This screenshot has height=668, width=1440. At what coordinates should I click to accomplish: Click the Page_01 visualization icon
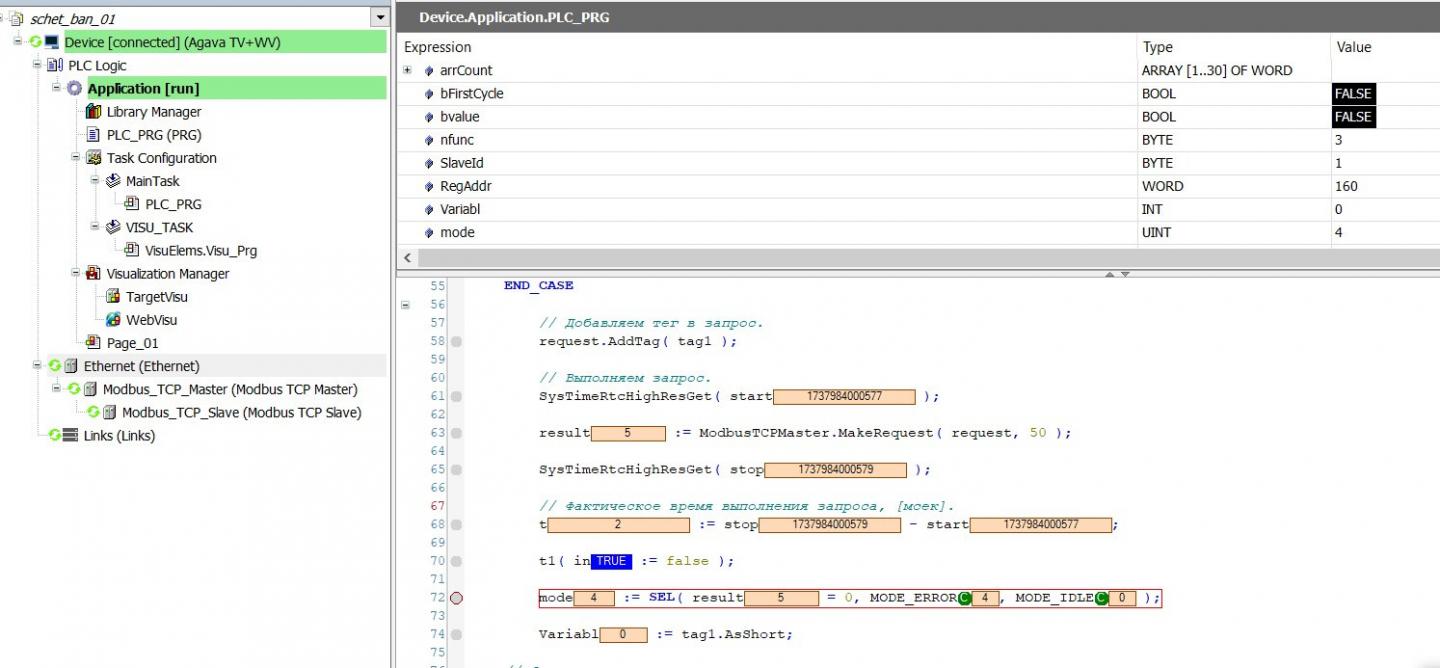[94, 343]
